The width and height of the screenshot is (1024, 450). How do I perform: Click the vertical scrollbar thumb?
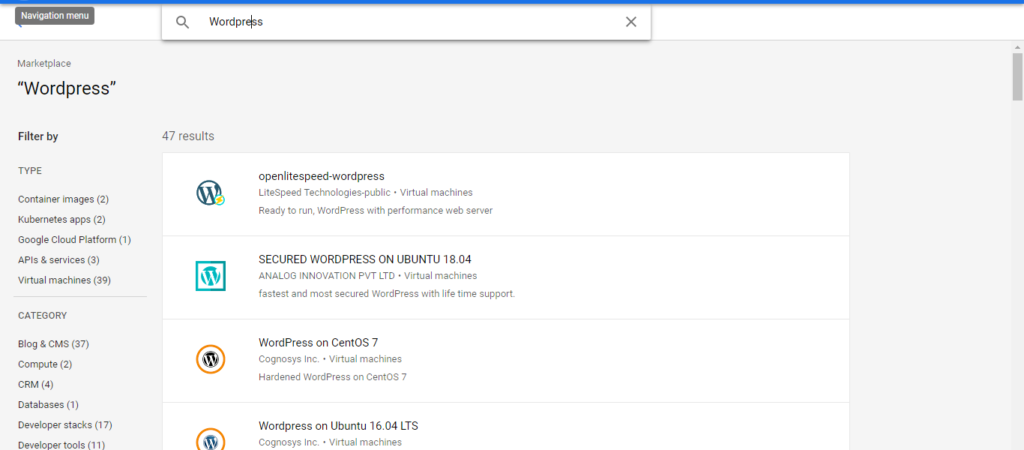coord(1017,77)
